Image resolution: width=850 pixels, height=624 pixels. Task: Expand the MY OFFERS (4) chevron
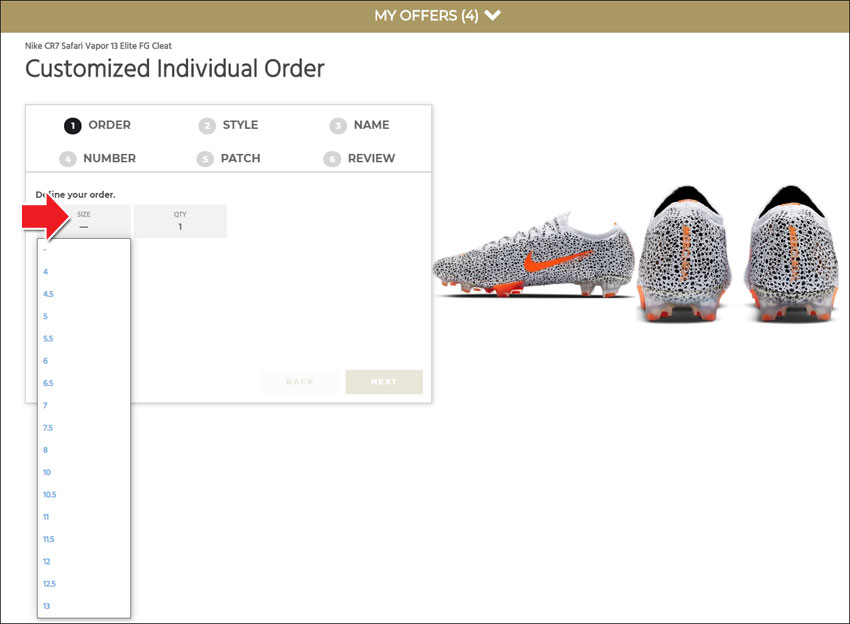point(492,15)
